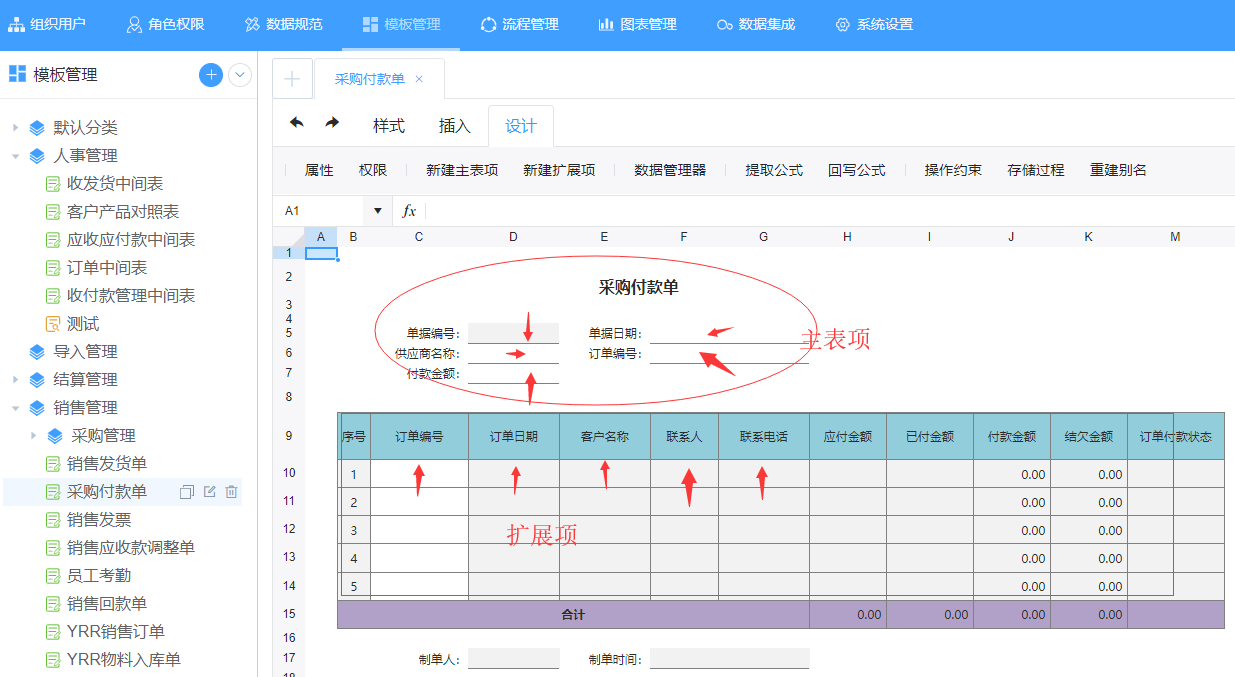
Task: Open template 销售回款单
Action: point(106,604)
